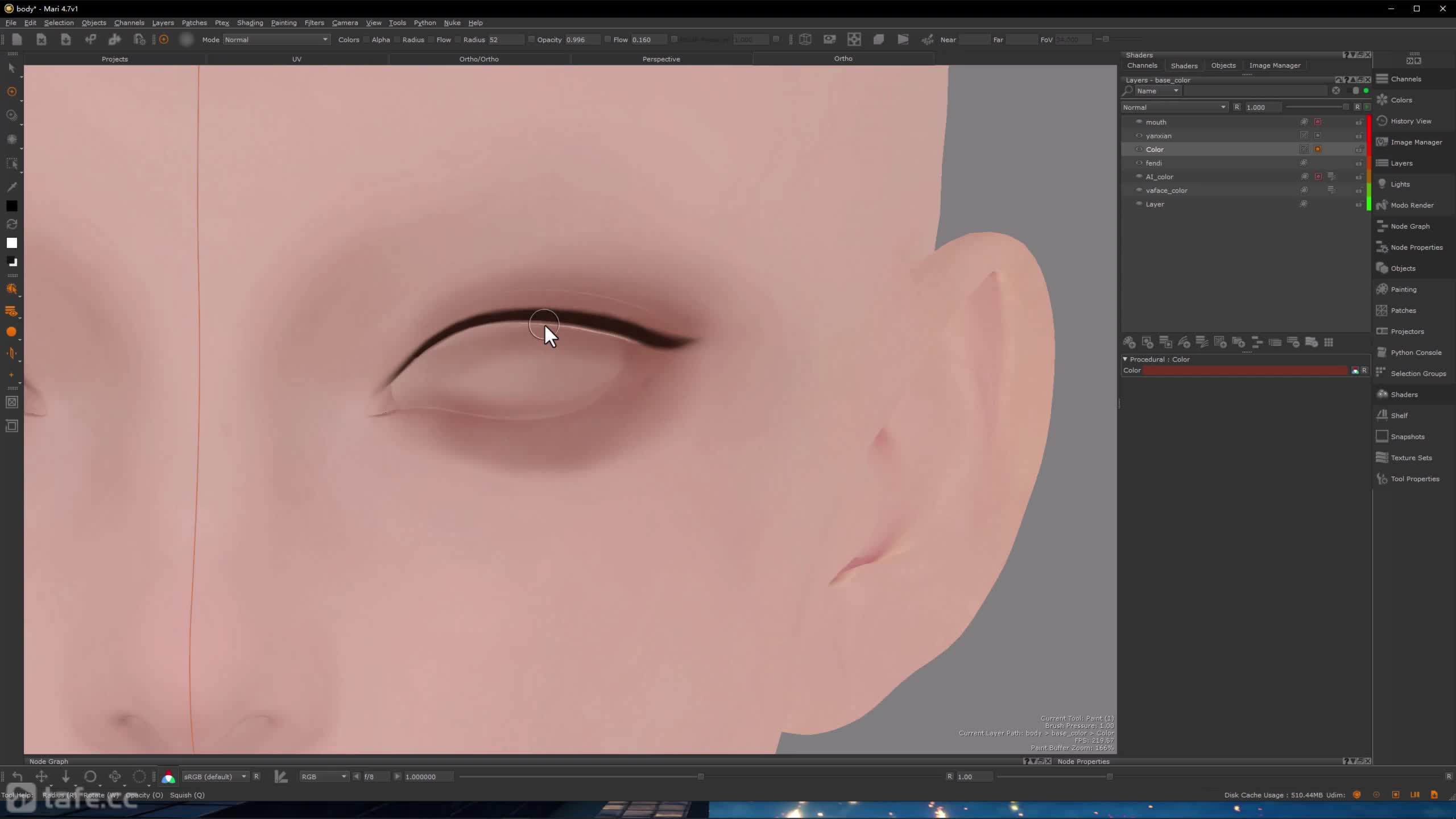Switch to Image Manager tab
The height and width of the screenshot is (819, 1456).
[x=1275, y=65]
